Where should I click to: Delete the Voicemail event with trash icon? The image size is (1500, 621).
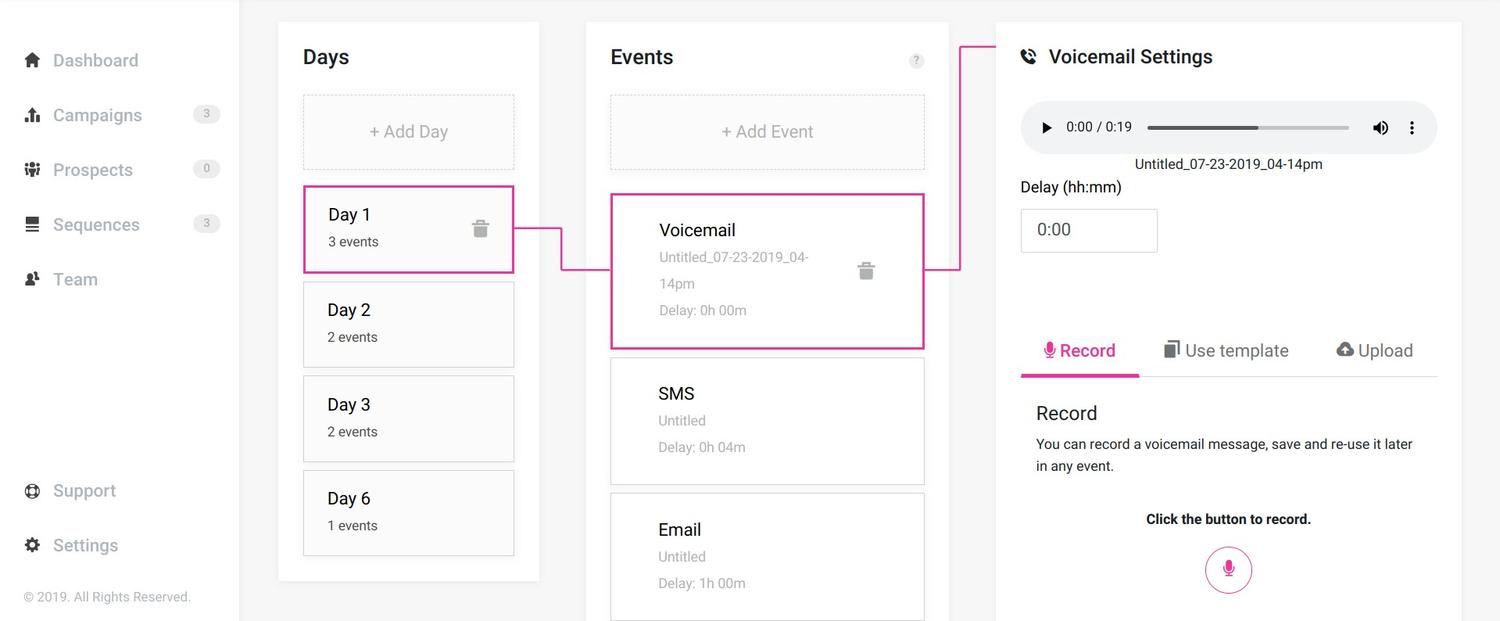[866, 271]
